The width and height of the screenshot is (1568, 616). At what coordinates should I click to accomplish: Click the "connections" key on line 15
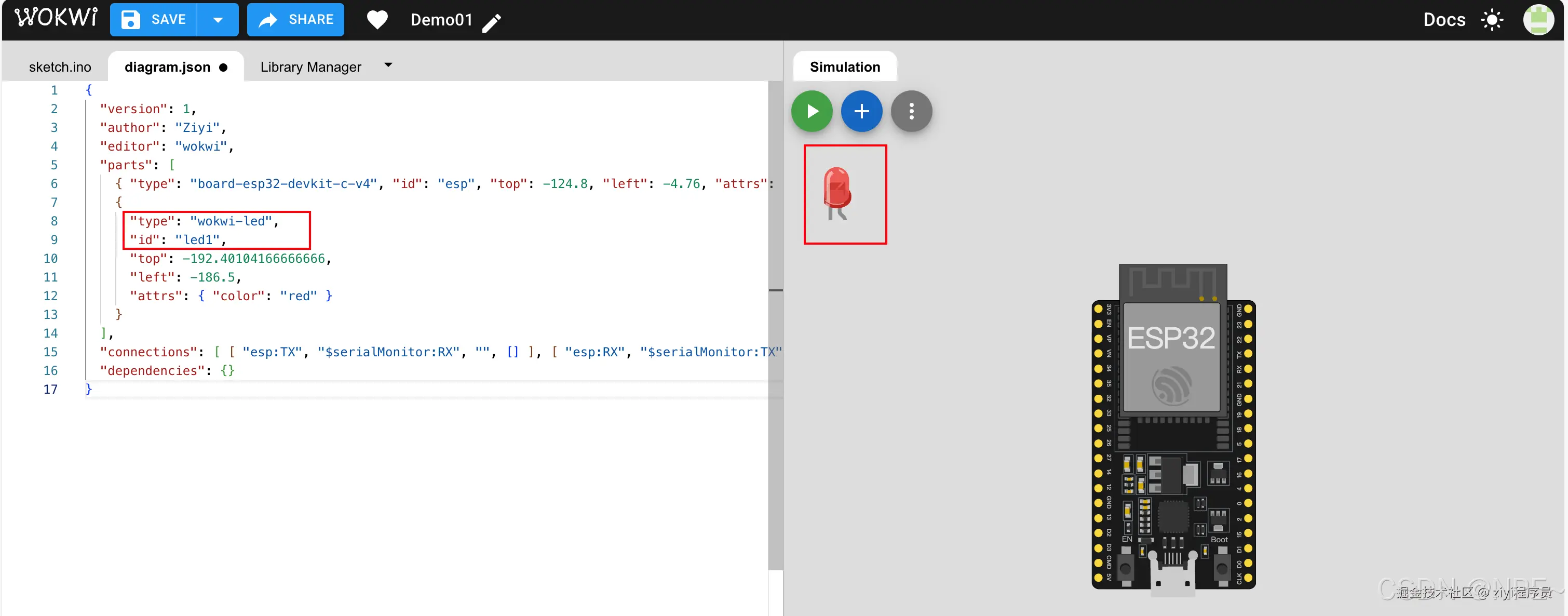pos(148,352)
